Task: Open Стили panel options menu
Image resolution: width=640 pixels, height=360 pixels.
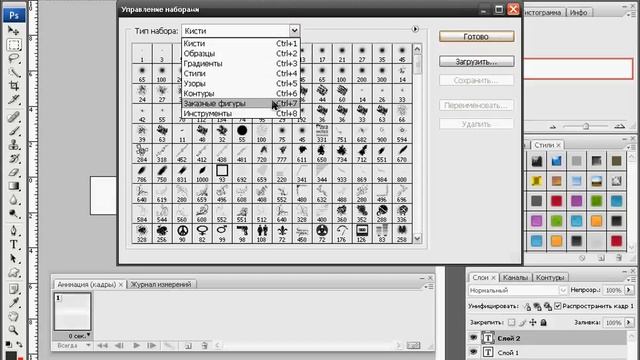Action: [632, 147]
